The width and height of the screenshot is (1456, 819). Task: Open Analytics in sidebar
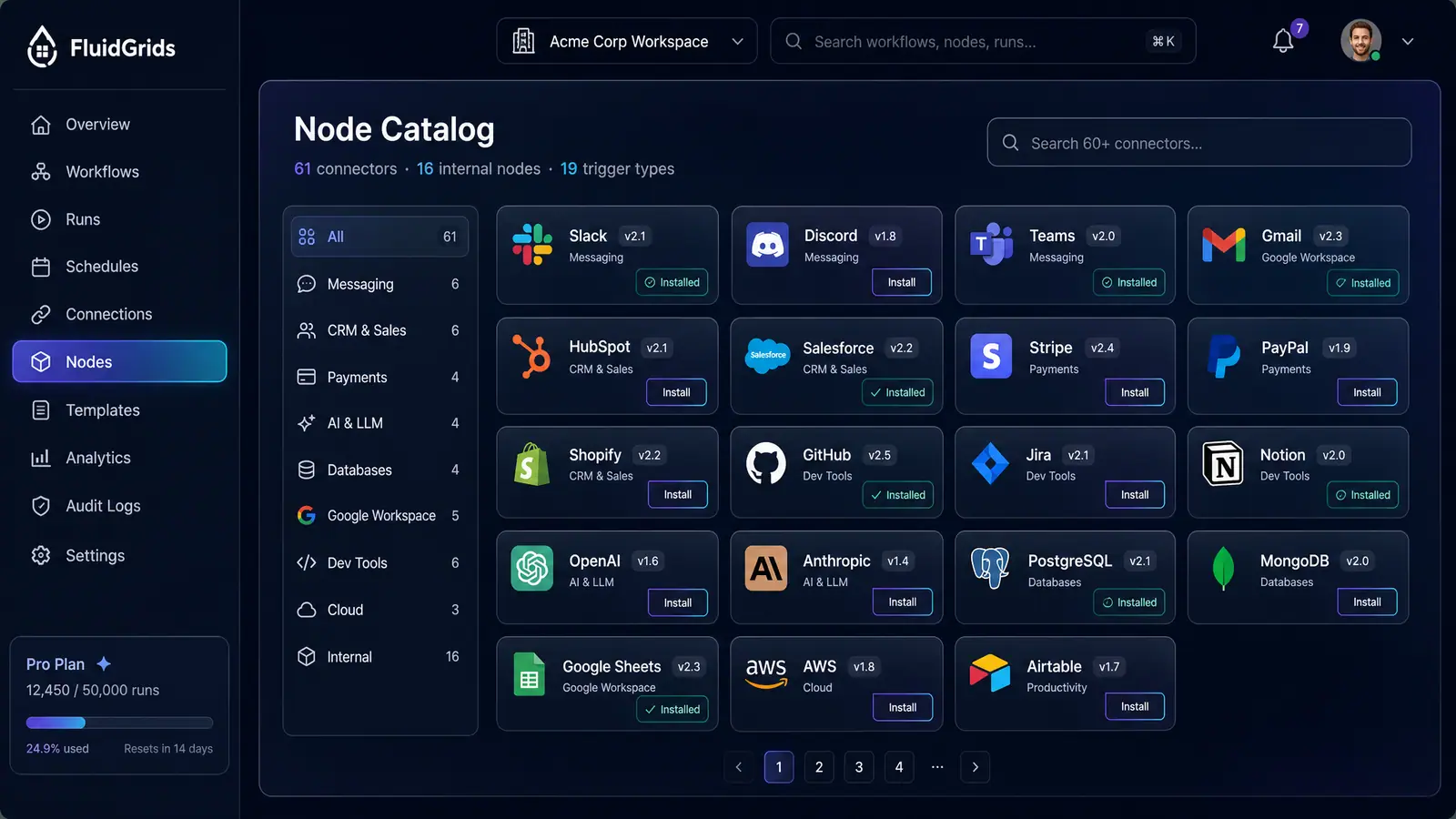click(119, 458)
